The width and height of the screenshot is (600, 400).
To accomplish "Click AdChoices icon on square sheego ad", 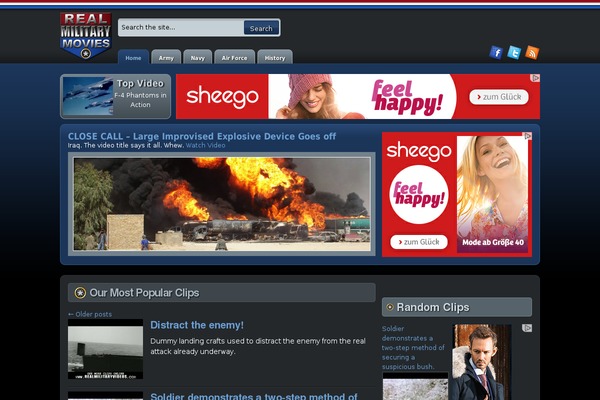I will coord(527,136).
